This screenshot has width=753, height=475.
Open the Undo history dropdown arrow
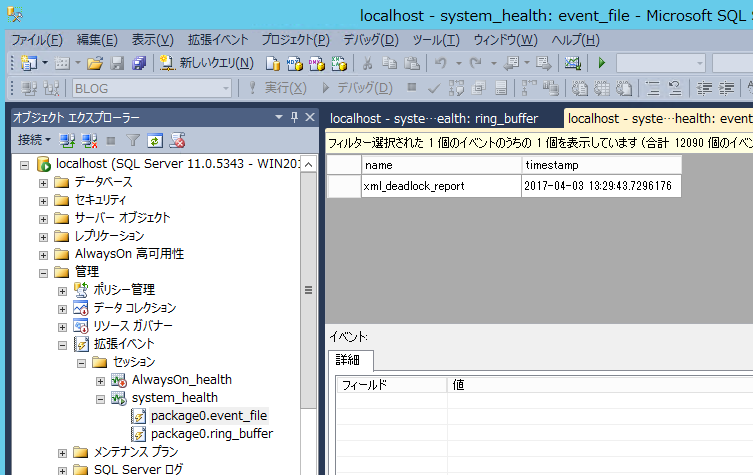pyautogui.click(x=459, y=63)
